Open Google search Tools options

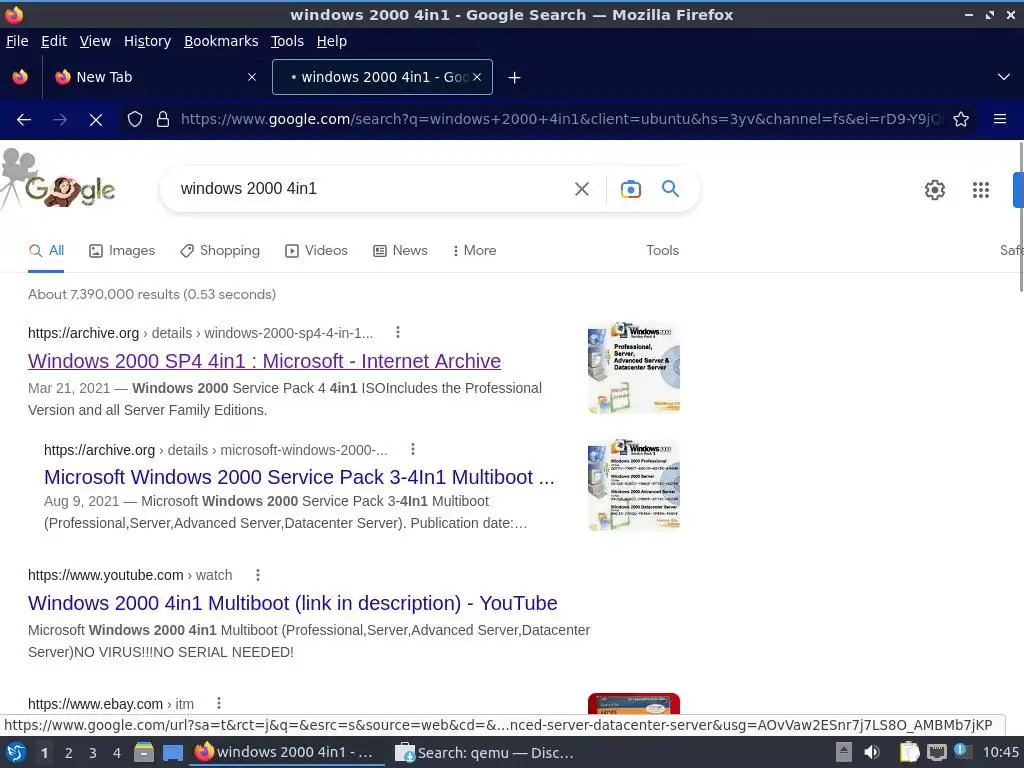click(662, 251)
